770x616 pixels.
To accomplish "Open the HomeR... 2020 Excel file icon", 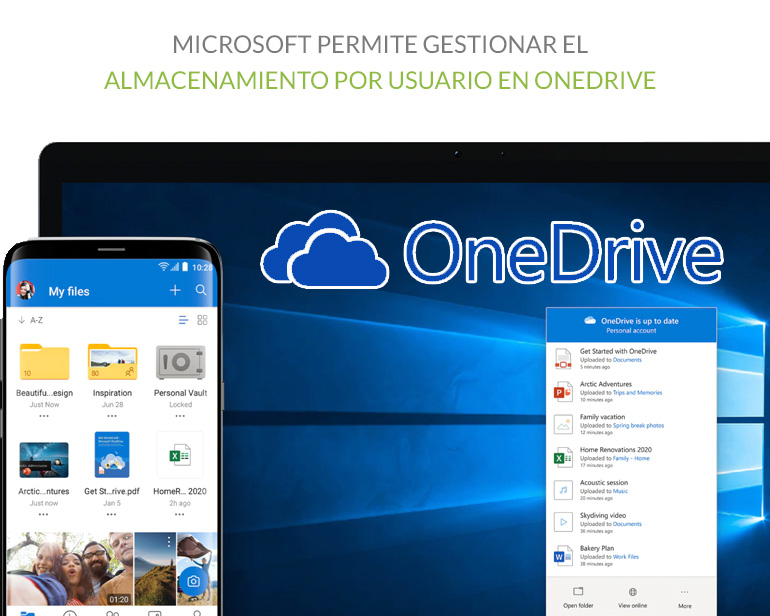I will pyautogui.click(x=180, y=455).
